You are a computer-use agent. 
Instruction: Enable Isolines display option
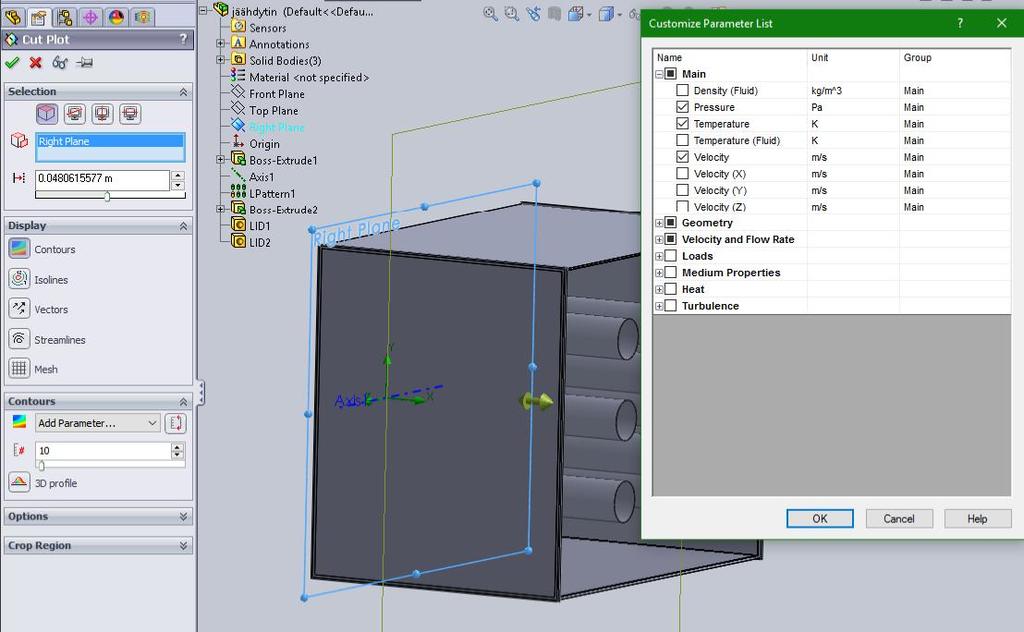[x=20, y=279]
